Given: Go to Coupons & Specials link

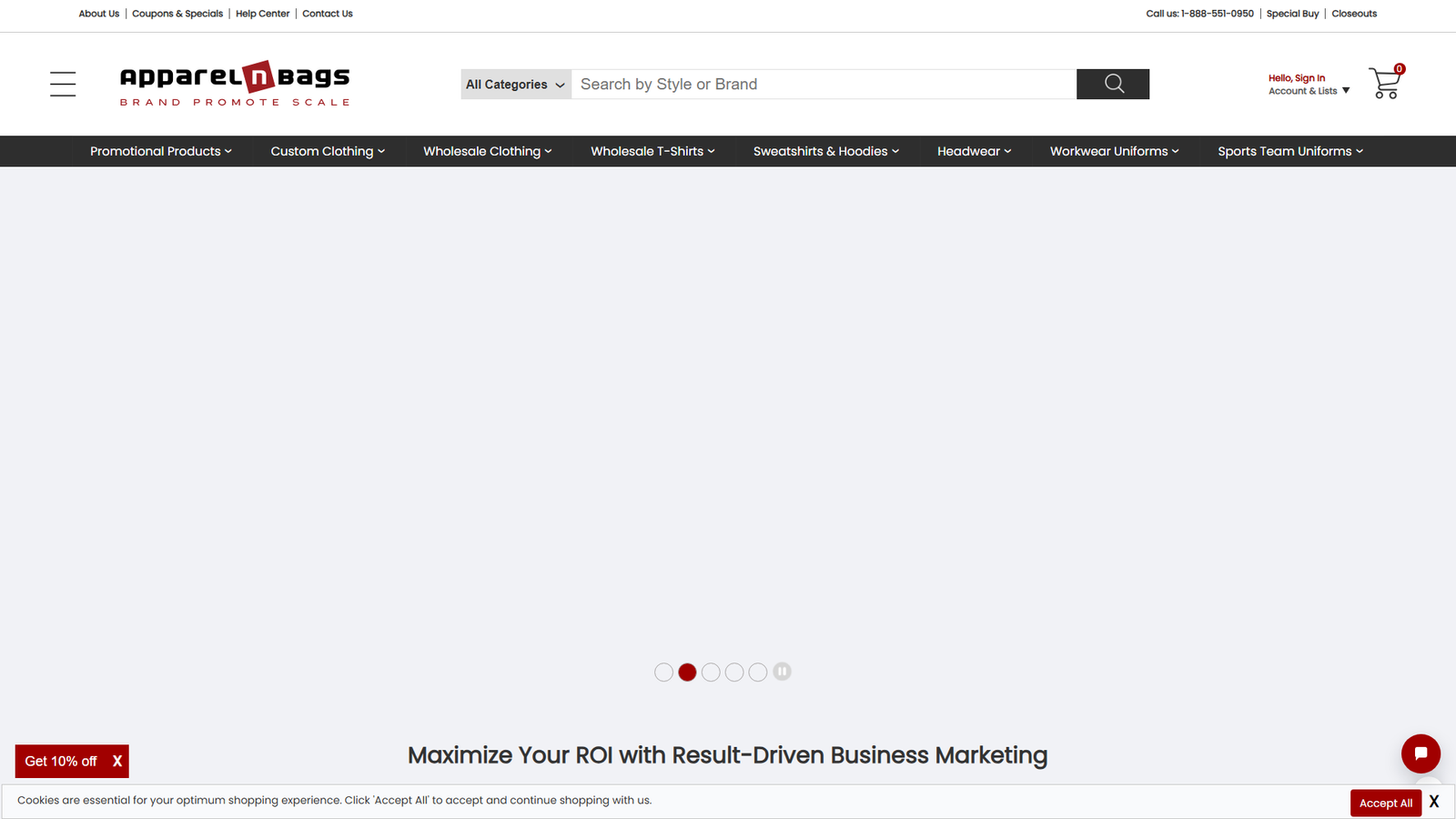Looking at the screenshot, I should click(x=177, y=14).
